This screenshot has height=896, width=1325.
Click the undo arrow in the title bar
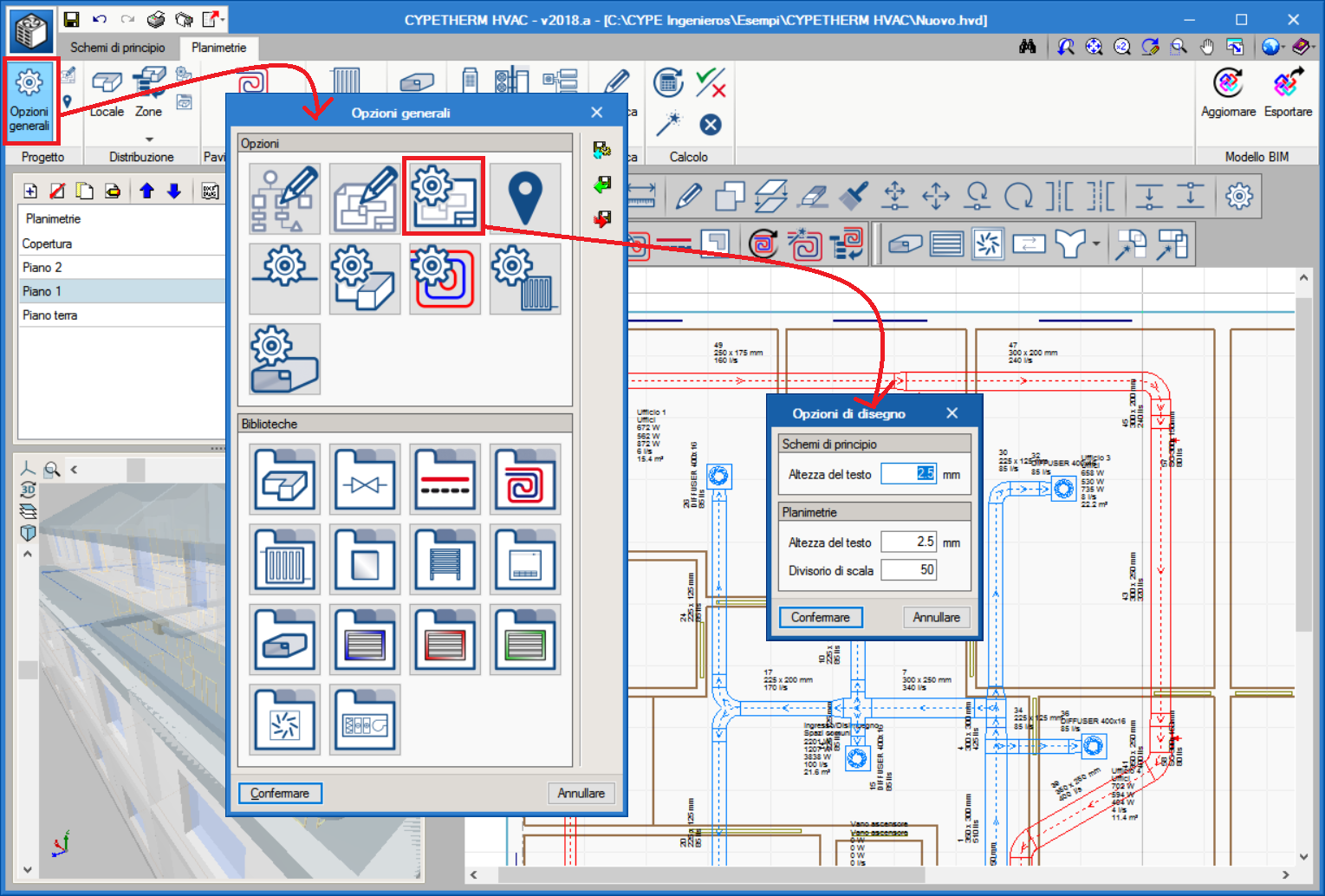100,19
